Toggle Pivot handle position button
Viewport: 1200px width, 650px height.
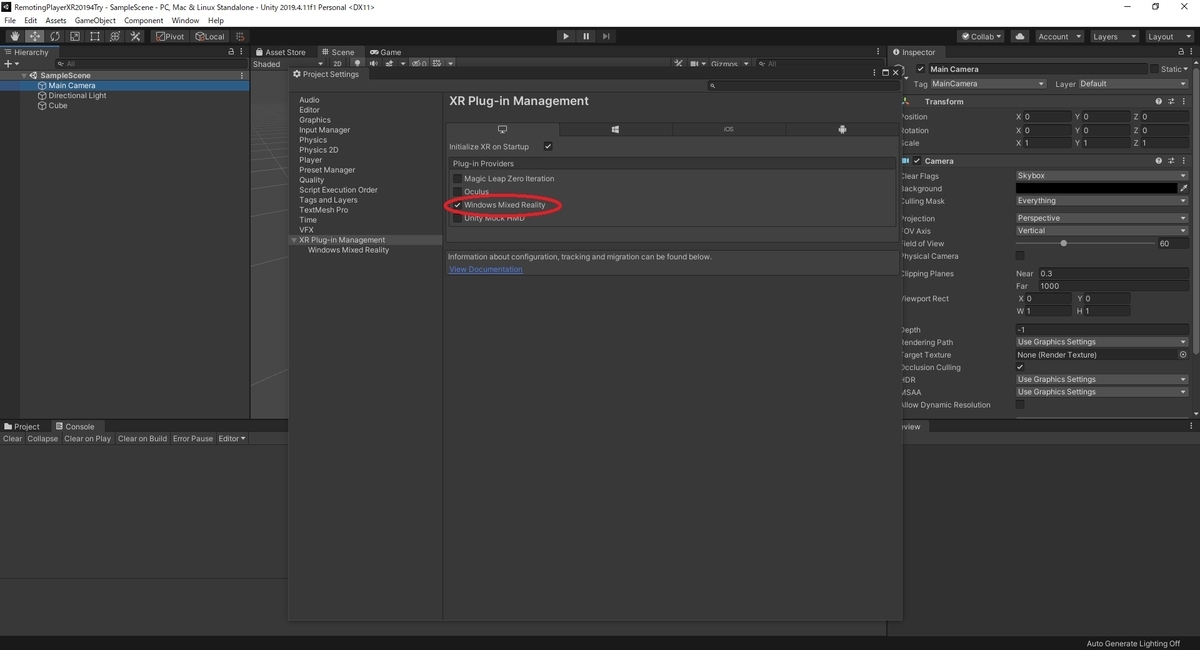point(170,36)
